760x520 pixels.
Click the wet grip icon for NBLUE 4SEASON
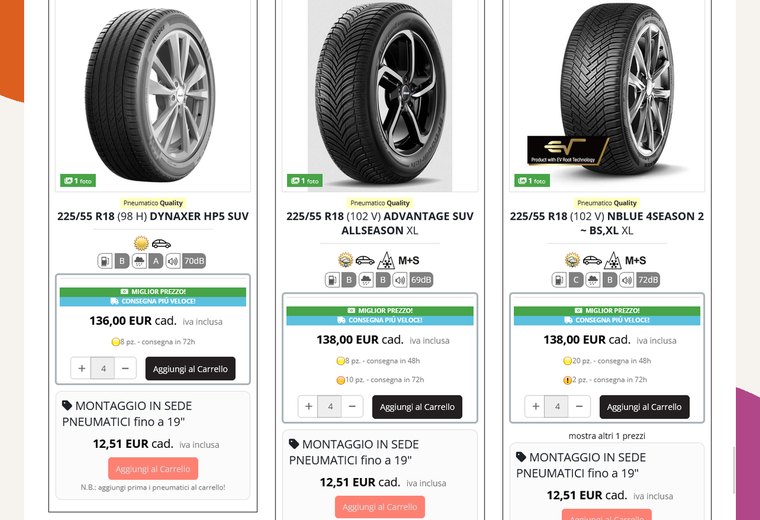[x=593, y=280]
